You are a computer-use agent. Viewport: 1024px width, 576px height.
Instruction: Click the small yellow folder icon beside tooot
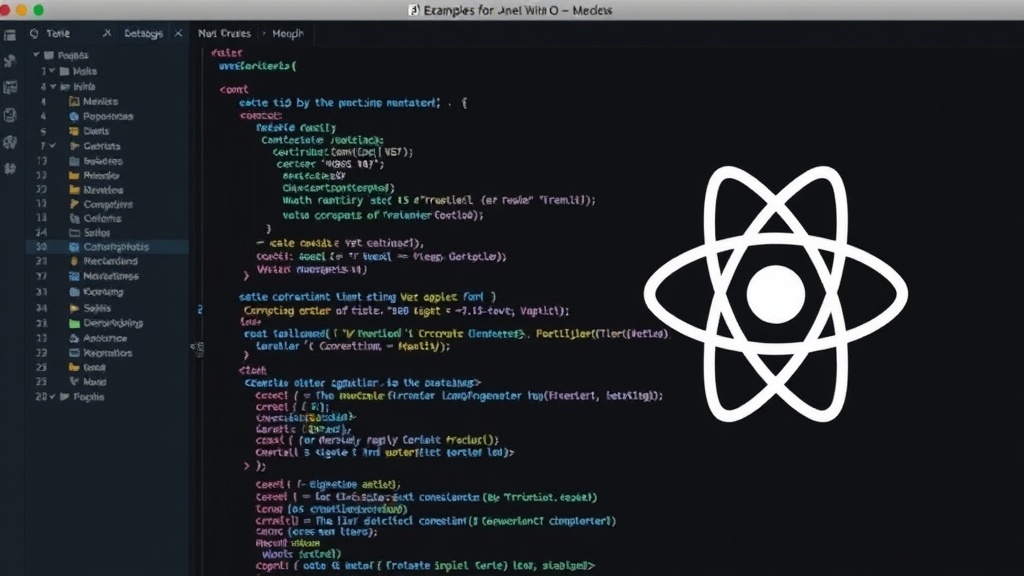click(74, 368)
